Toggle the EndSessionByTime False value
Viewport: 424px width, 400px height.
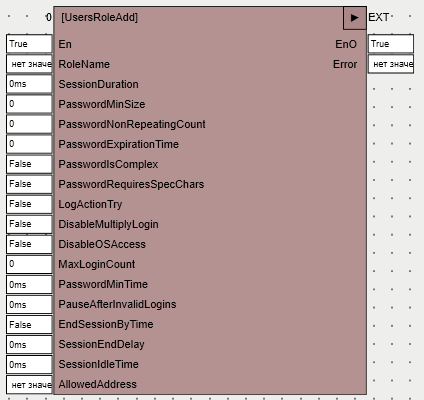[x=29, y=324]
